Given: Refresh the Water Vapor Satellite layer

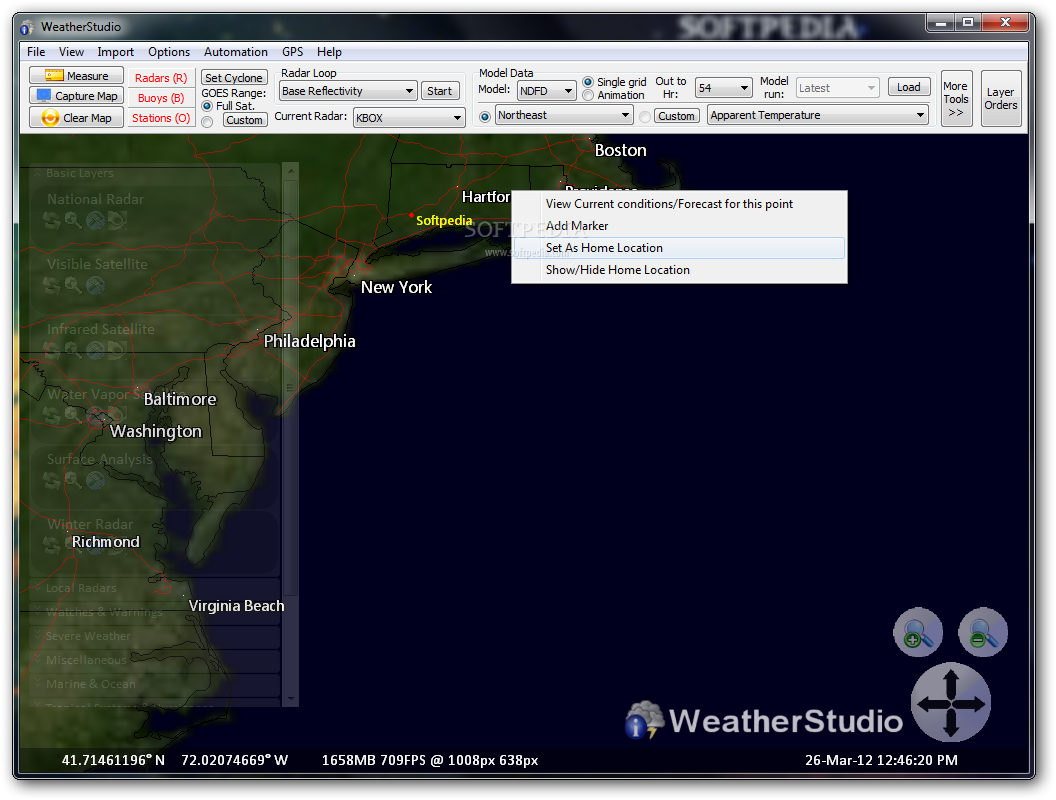Looking at the screenshot, I should 52,415.
